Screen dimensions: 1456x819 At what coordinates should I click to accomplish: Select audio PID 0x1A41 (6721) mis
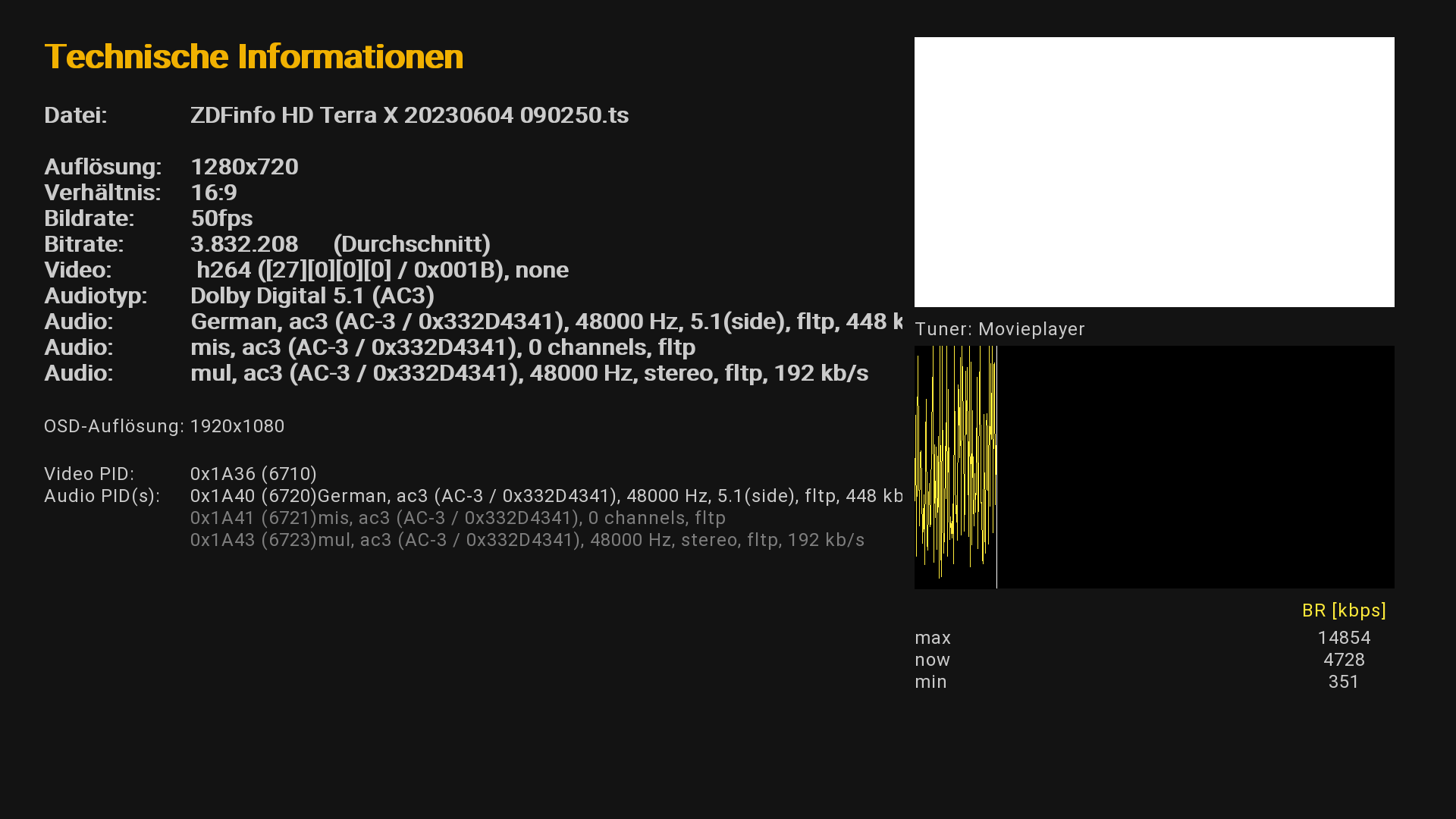457,518
